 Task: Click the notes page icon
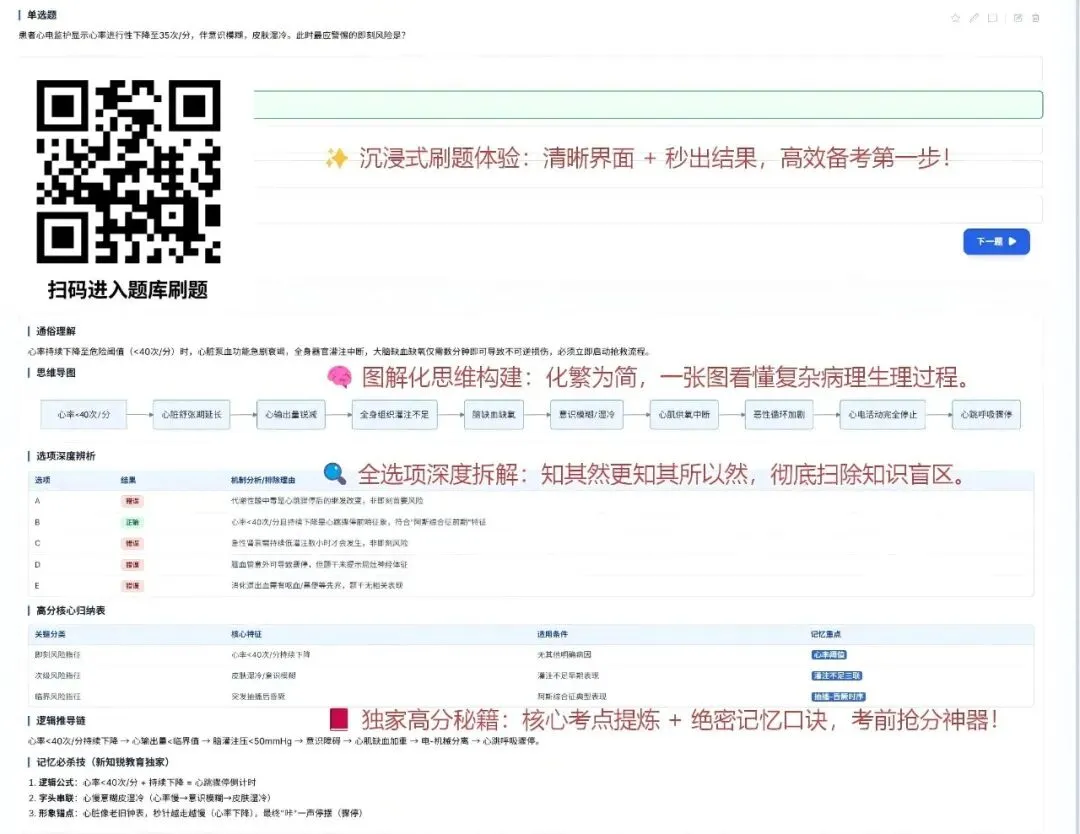click(993, 18)
